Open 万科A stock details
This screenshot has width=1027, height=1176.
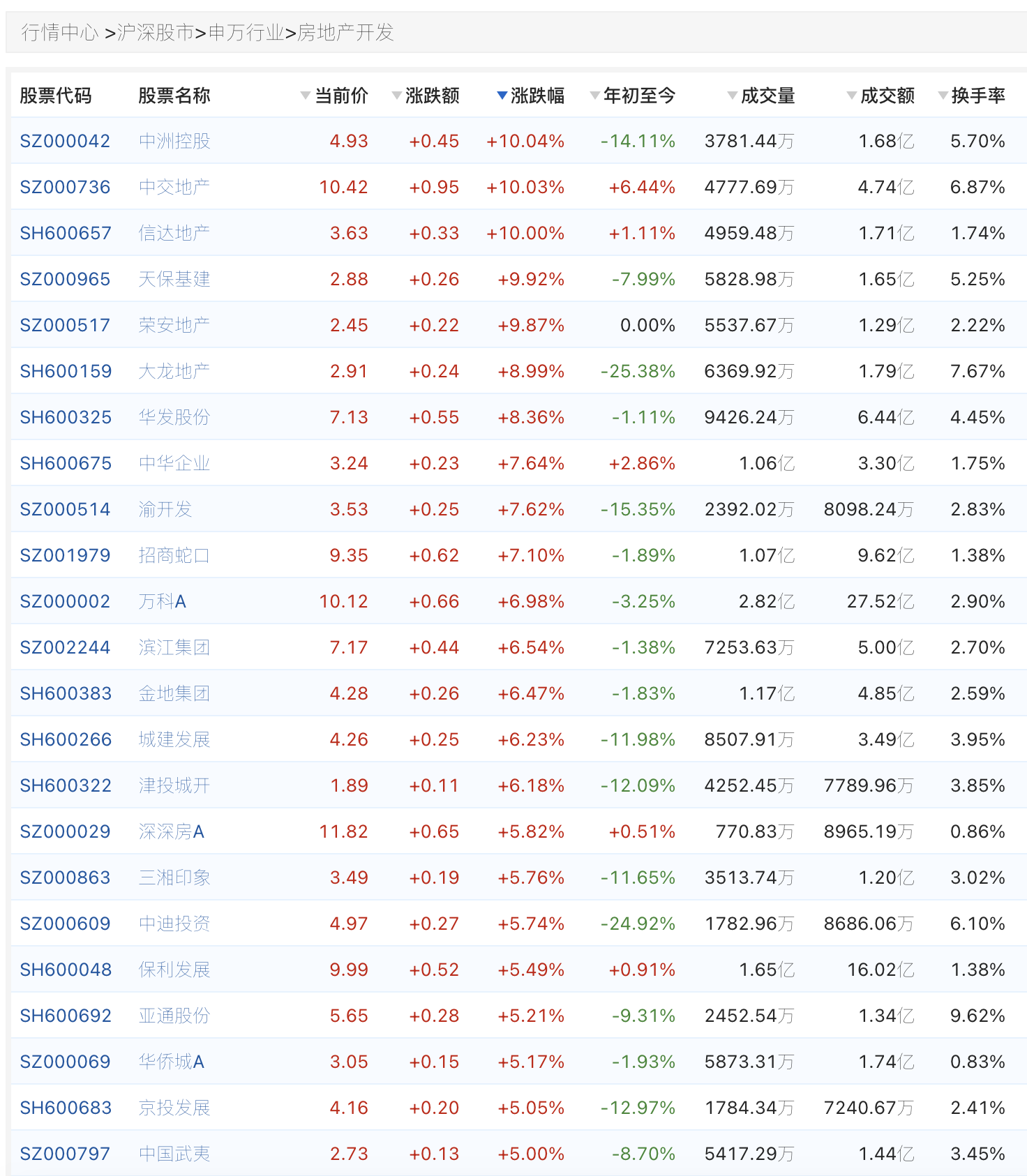coord(163,601)
